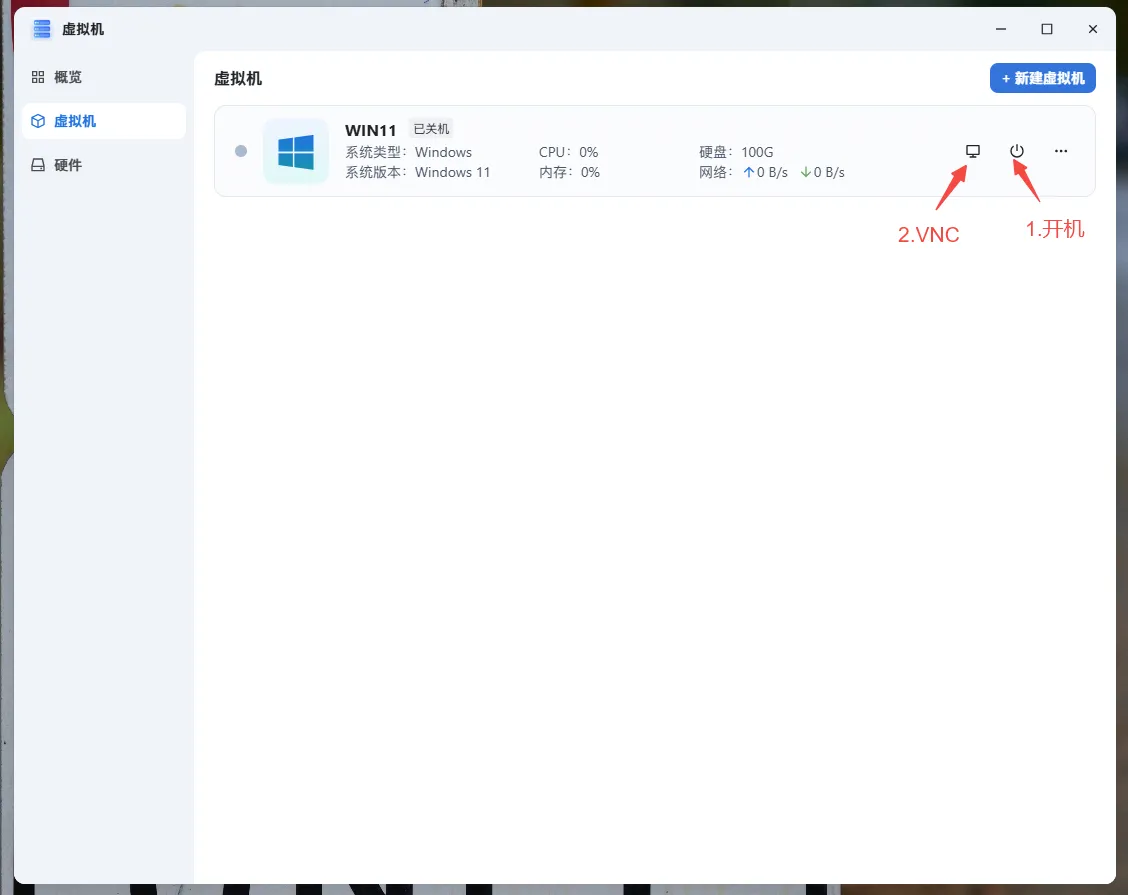The height and width of the screenshot is (895, 1128).
Task: Click the gray status dot indicator
Action: (241, 151)
